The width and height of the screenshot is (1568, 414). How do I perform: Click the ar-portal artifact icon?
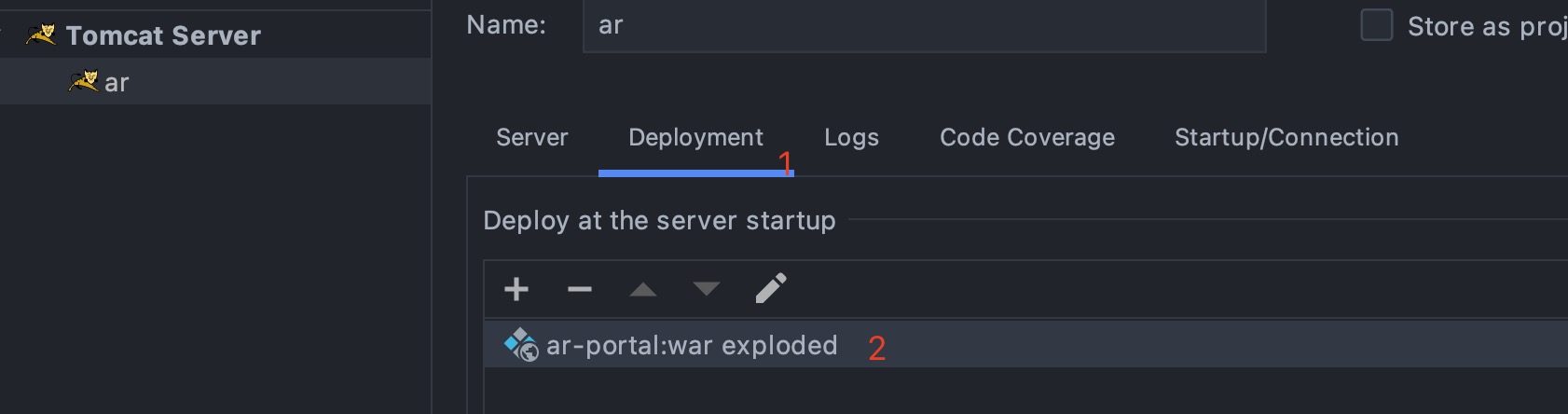click(521, 345)
